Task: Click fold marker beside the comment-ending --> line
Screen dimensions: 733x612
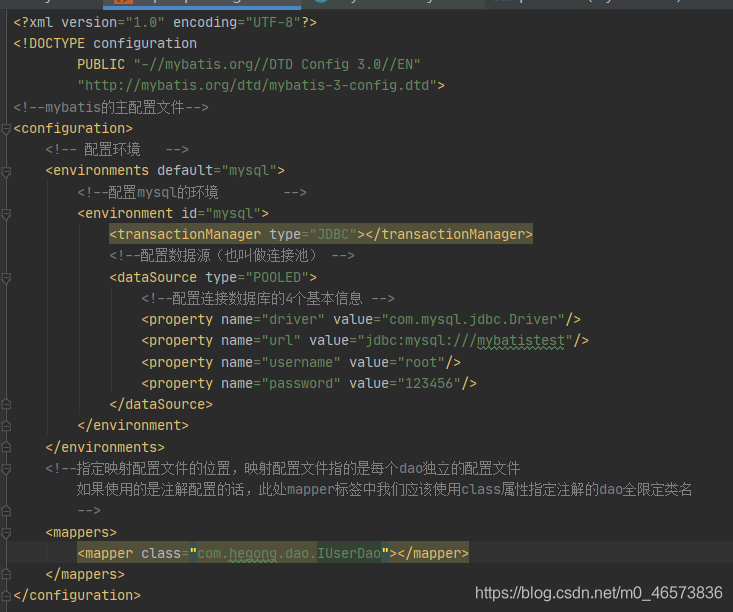Action: point(6,511)
